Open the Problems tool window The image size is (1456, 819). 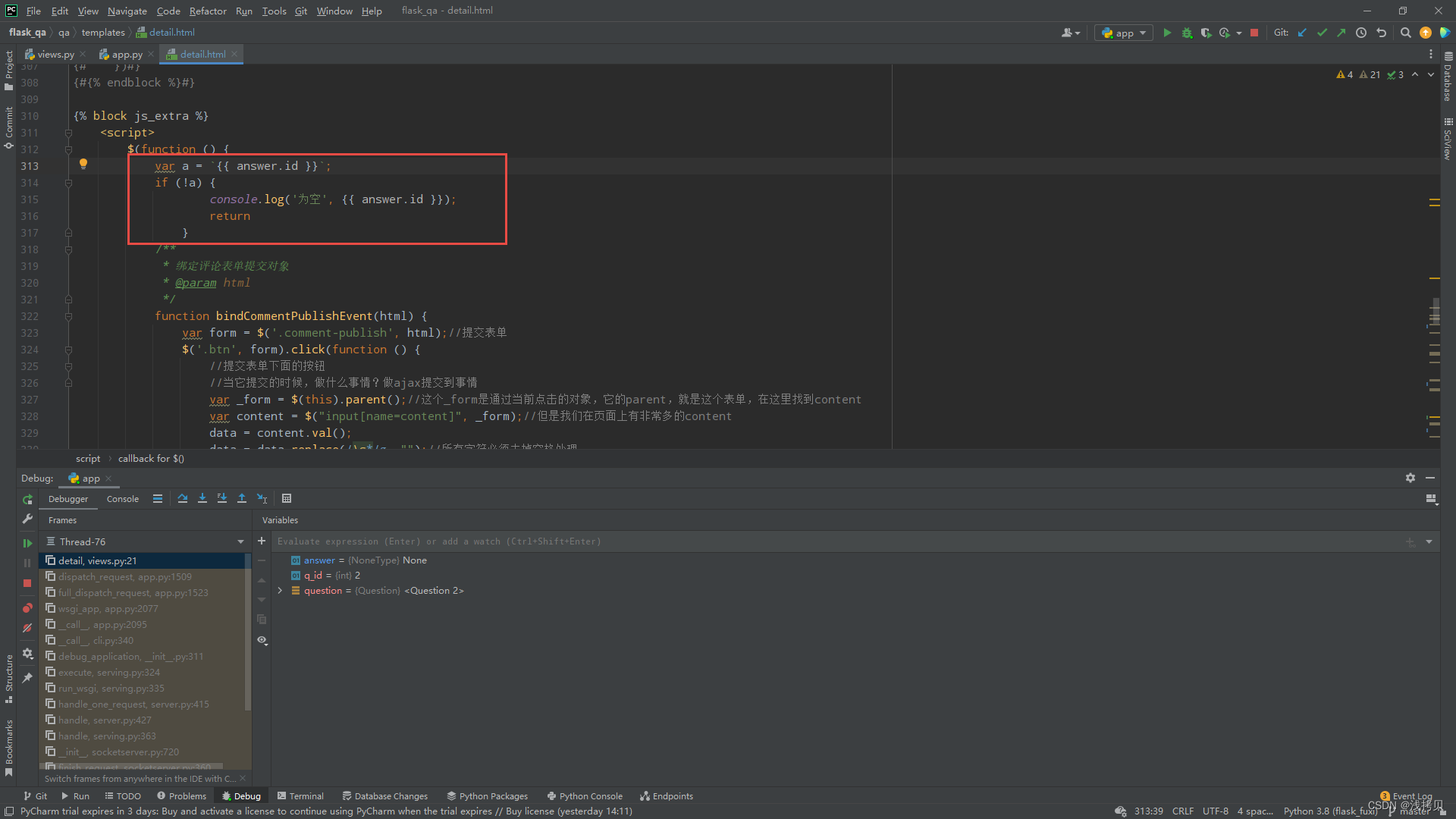point(181,796)
